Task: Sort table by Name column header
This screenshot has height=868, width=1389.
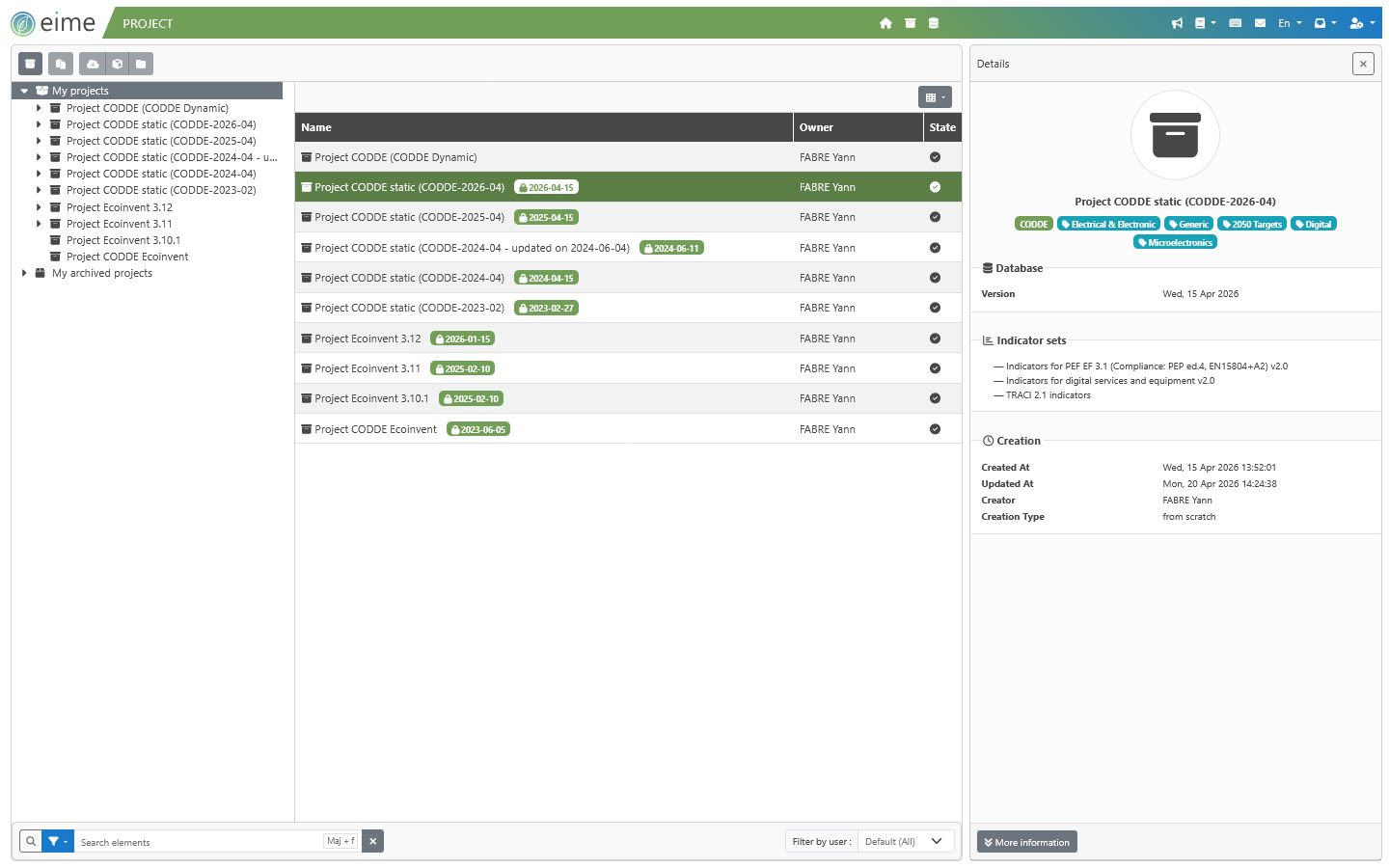Action: 544,127
